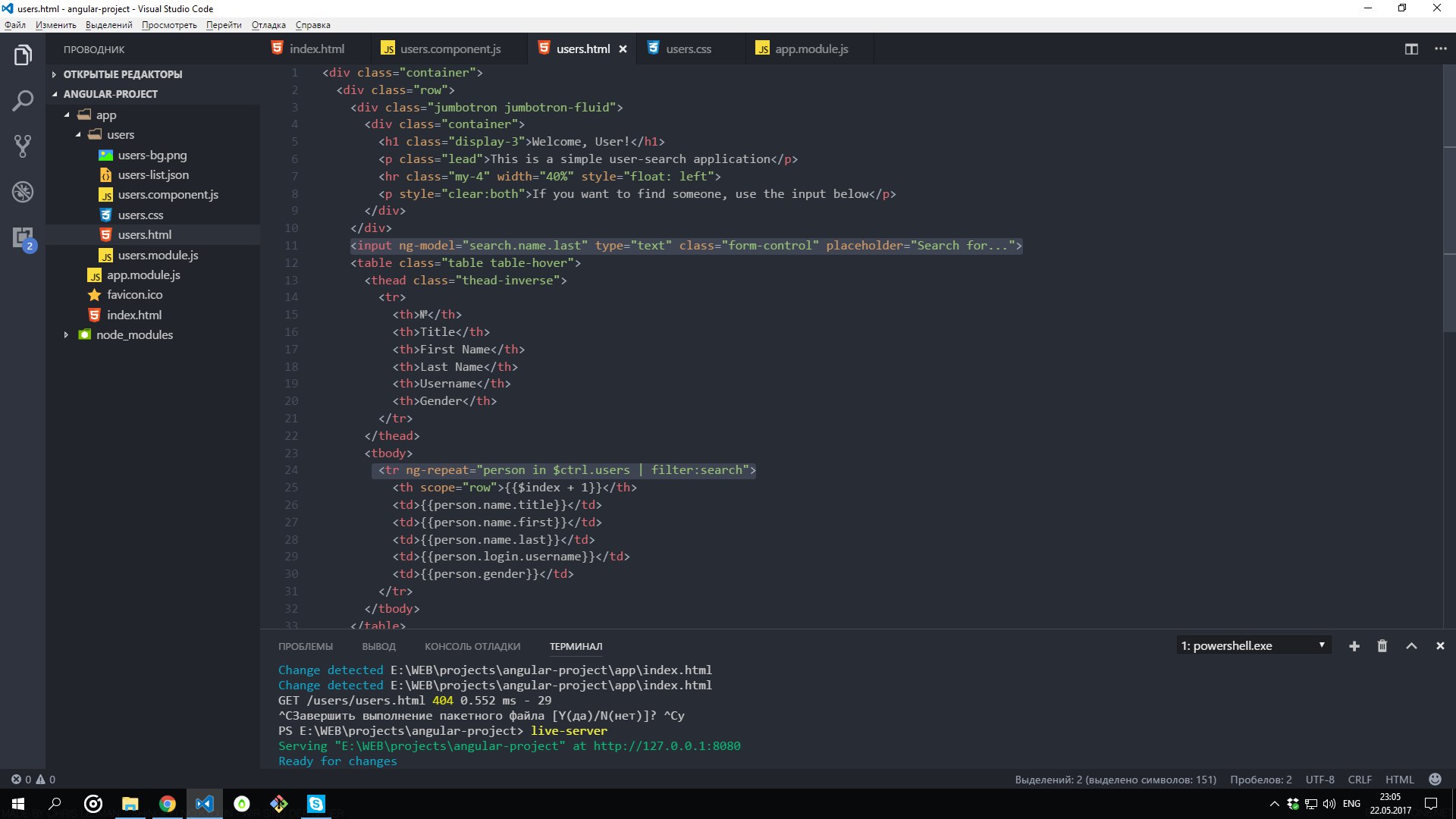Open the Extensions view icon
The height and width of the screenshot is (819, 1456).
pos(23,237)
